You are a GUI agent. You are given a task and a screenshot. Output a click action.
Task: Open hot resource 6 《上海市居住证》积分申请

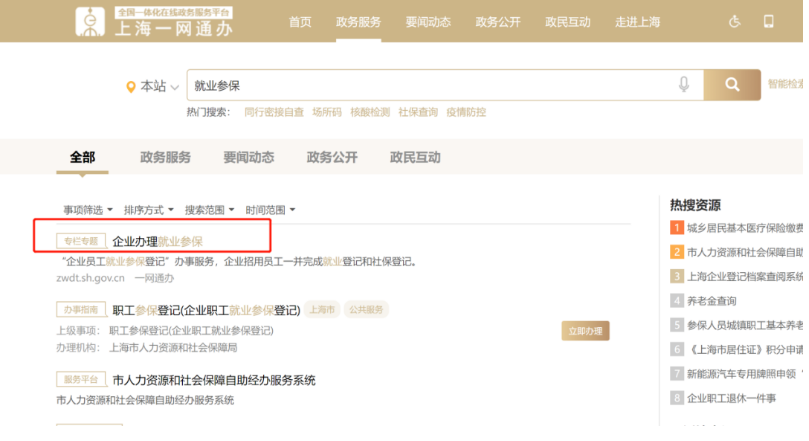click(x=737, y=350)
